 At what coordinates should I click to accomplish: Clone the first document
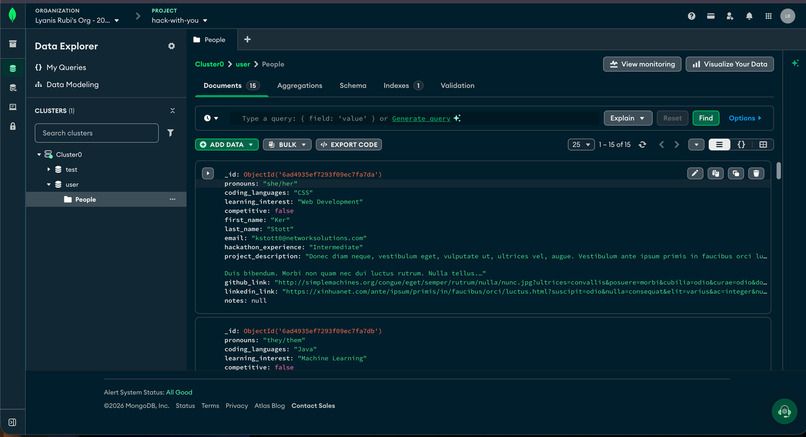(x=736, y=173)
